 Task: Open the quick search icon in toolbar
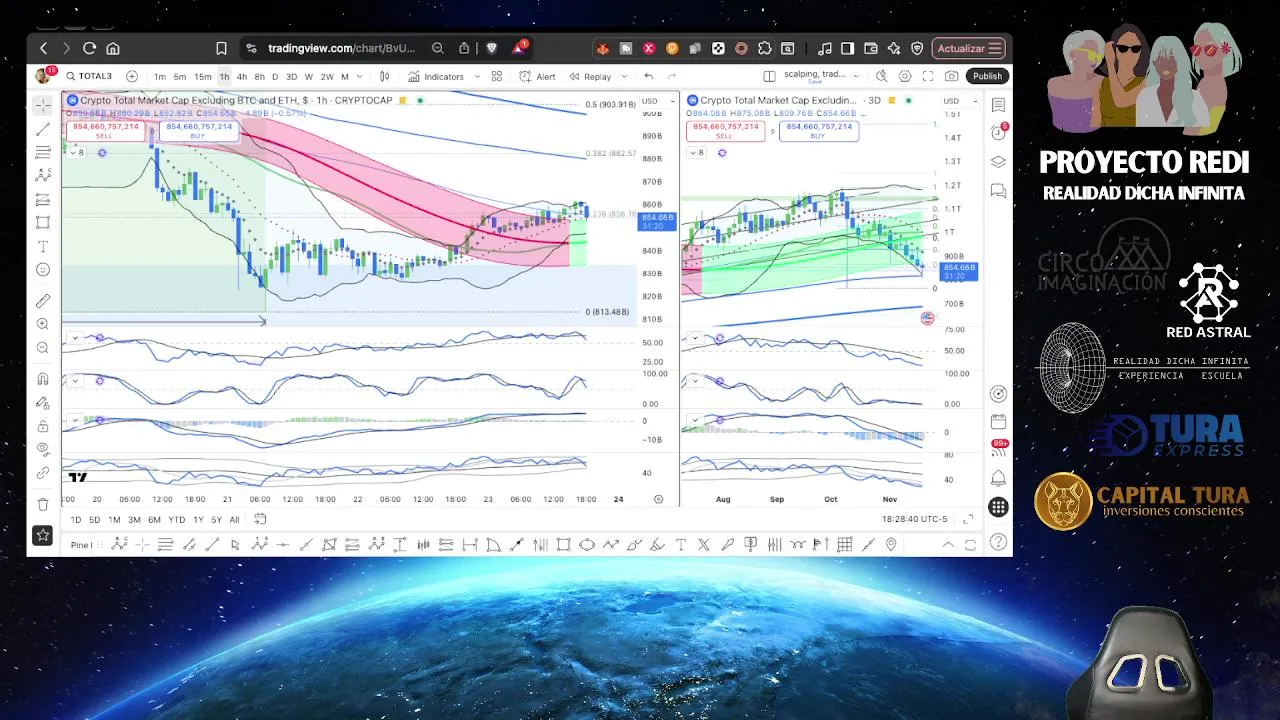882,76
